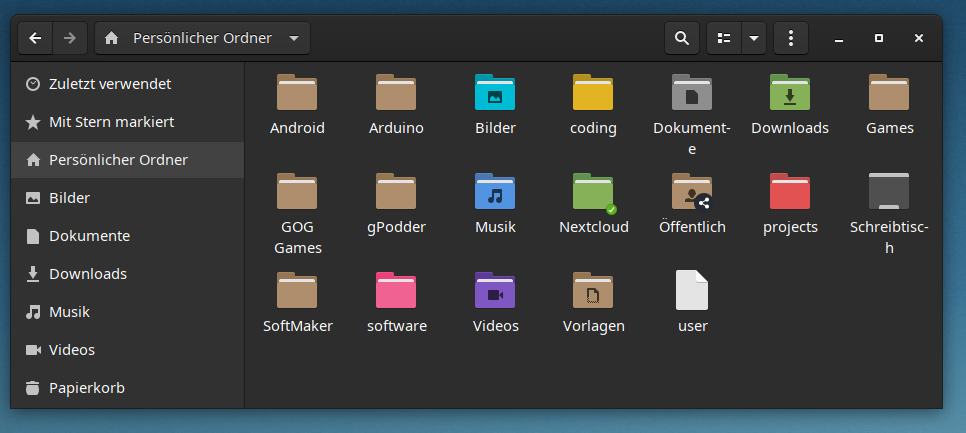Select Zuletzt verwendet in the sidebar

[x=128, y=84]
